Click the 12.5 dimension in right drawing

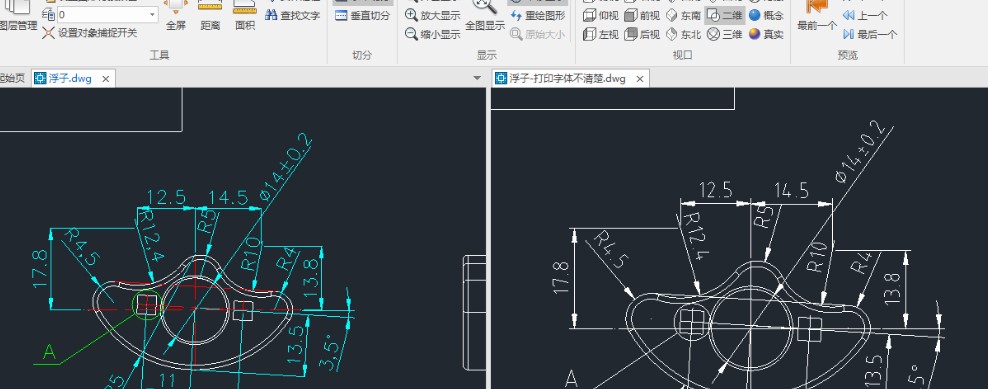coord(715,189)
